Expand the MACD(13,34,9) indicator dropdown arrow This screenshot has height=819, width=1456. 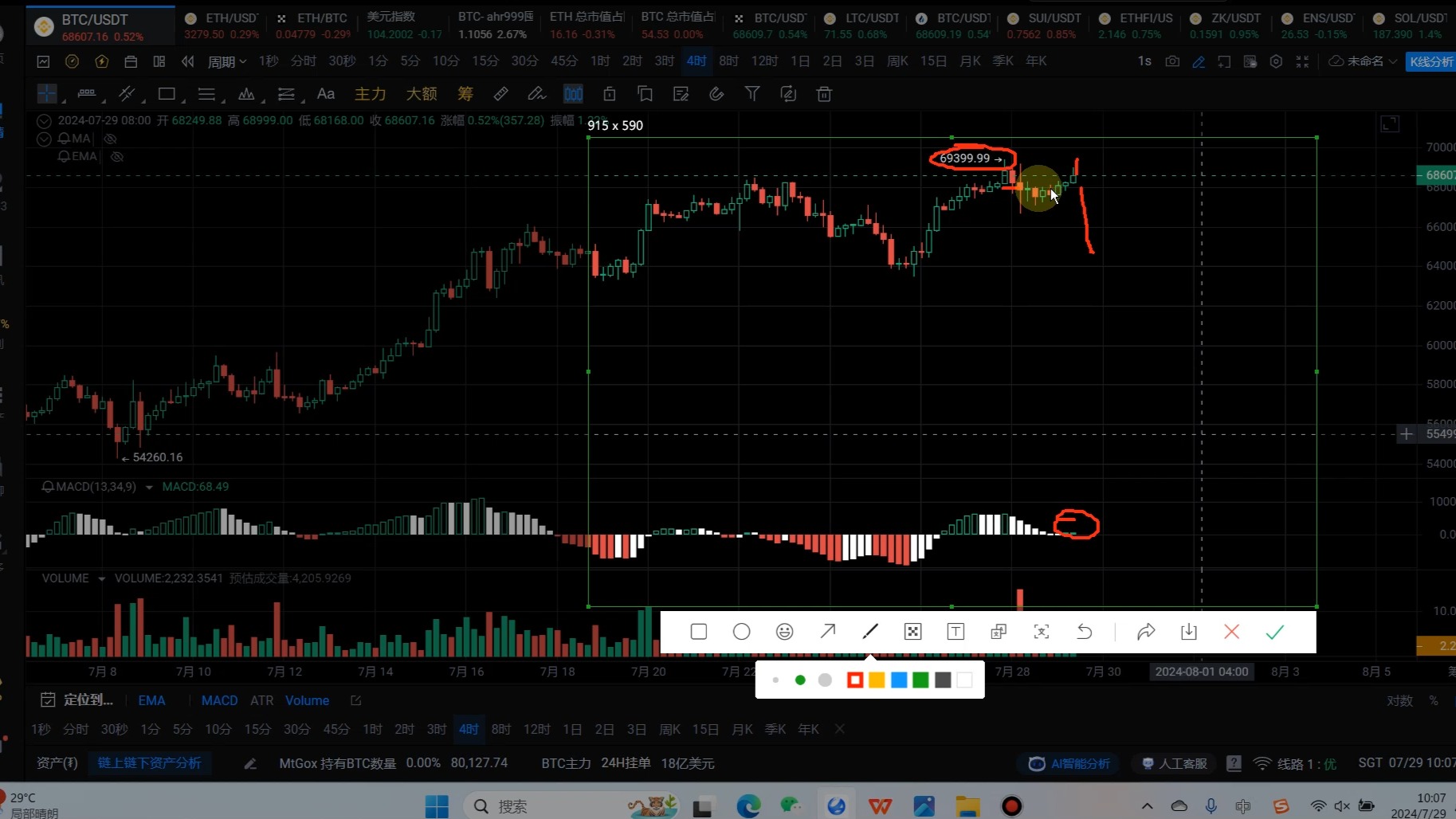pos(149,487)
